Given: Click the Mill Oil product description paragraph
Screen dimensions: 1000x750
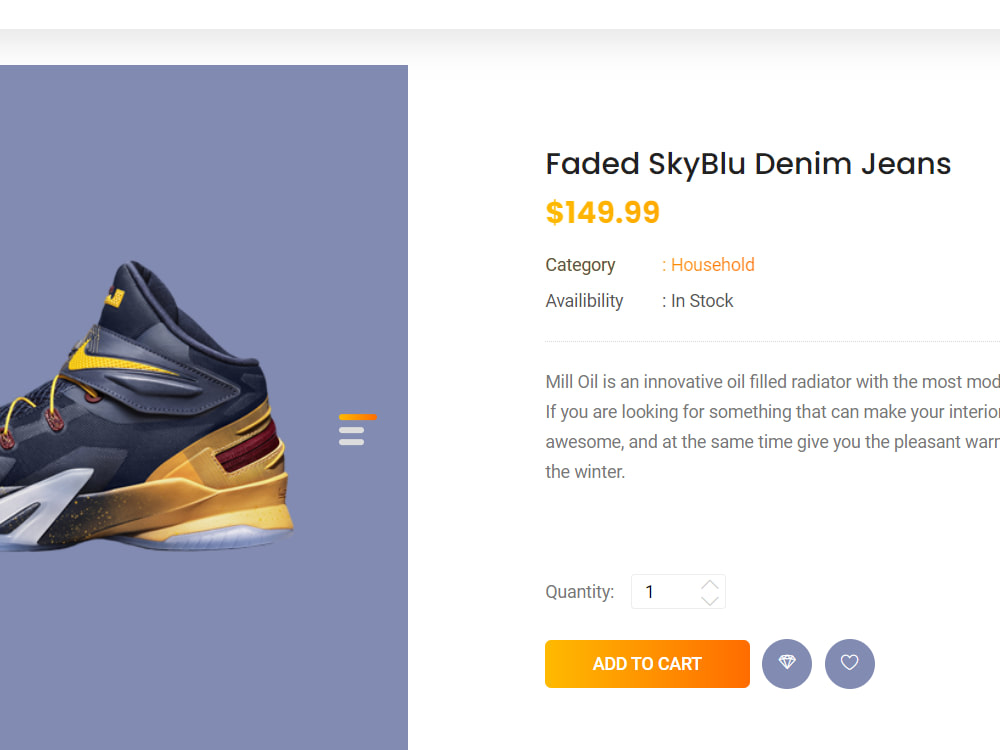Looking at the screenshot, I should [x=772, y=427].
